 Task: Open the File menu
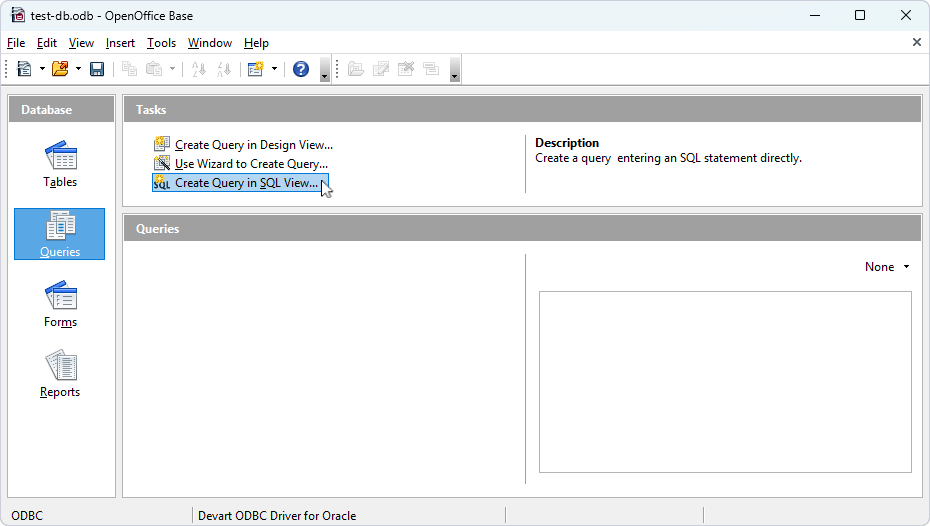[x=16, y=43]
